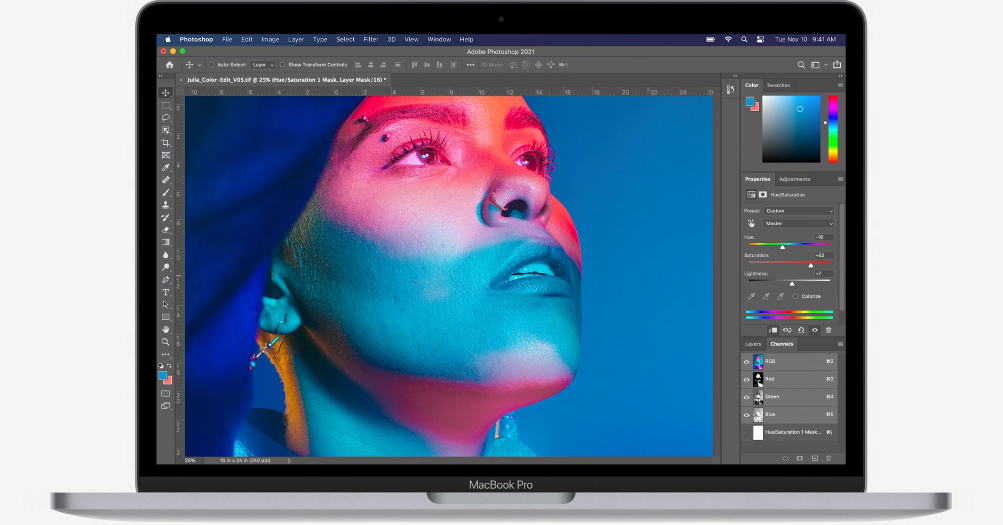Viewport: 1003px width, 525px height.
Task: Click the Share icon at top right
Action: point(837,65)
